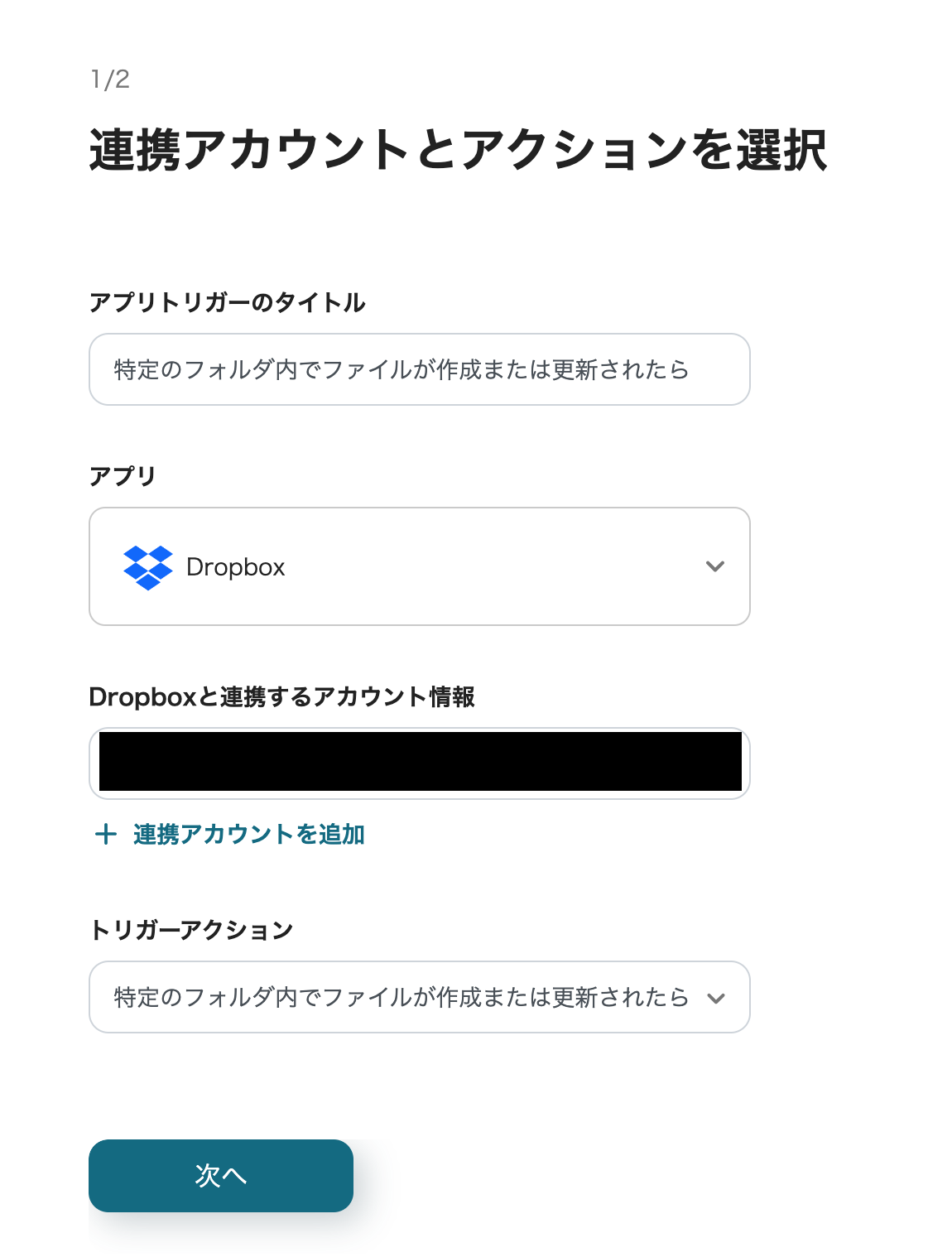Click the 連携アカウントとアクションを選択 heading

tap(458, 150)
